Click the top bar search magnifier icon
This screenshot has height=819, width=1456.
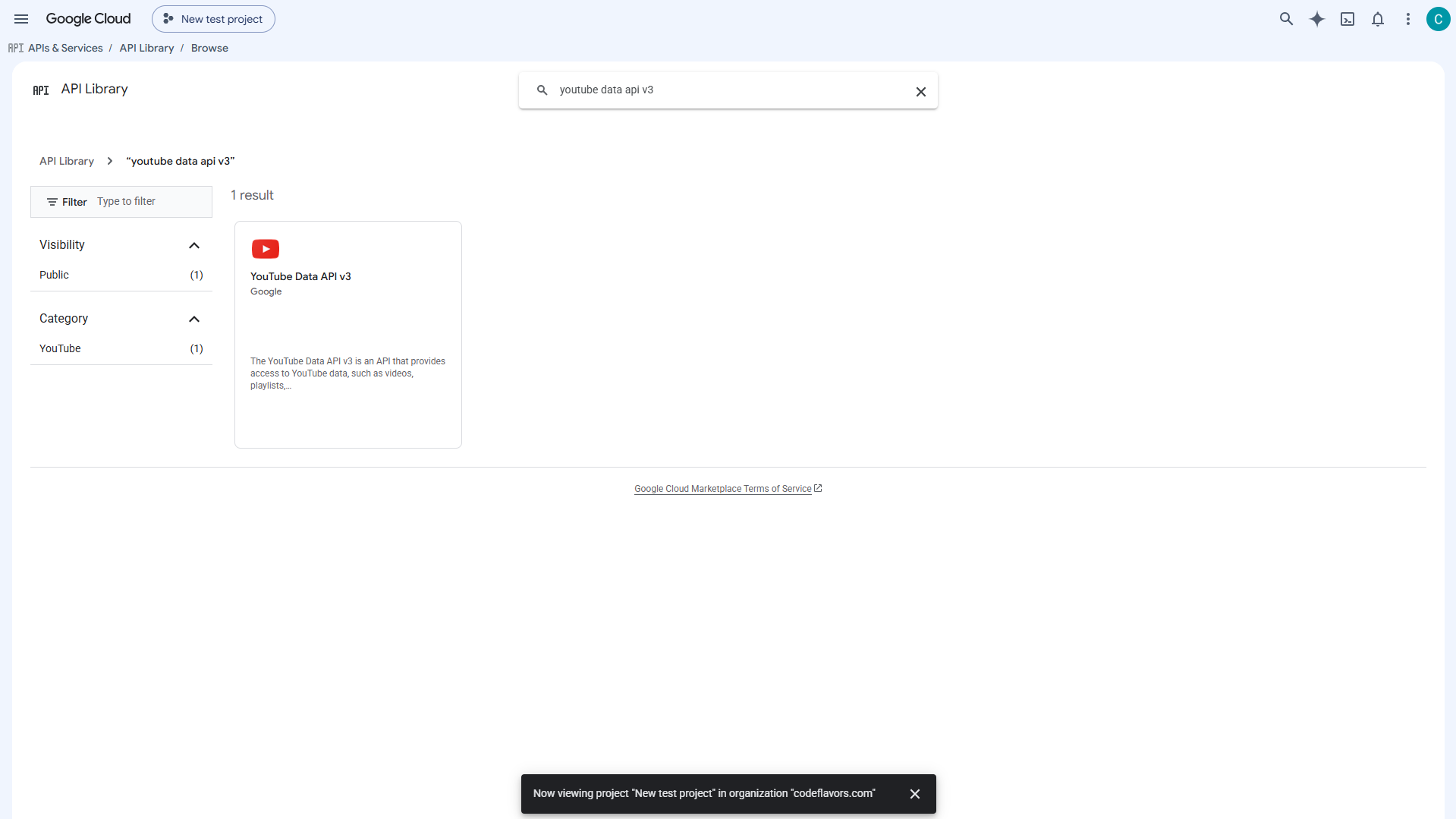pos(1286,19)
